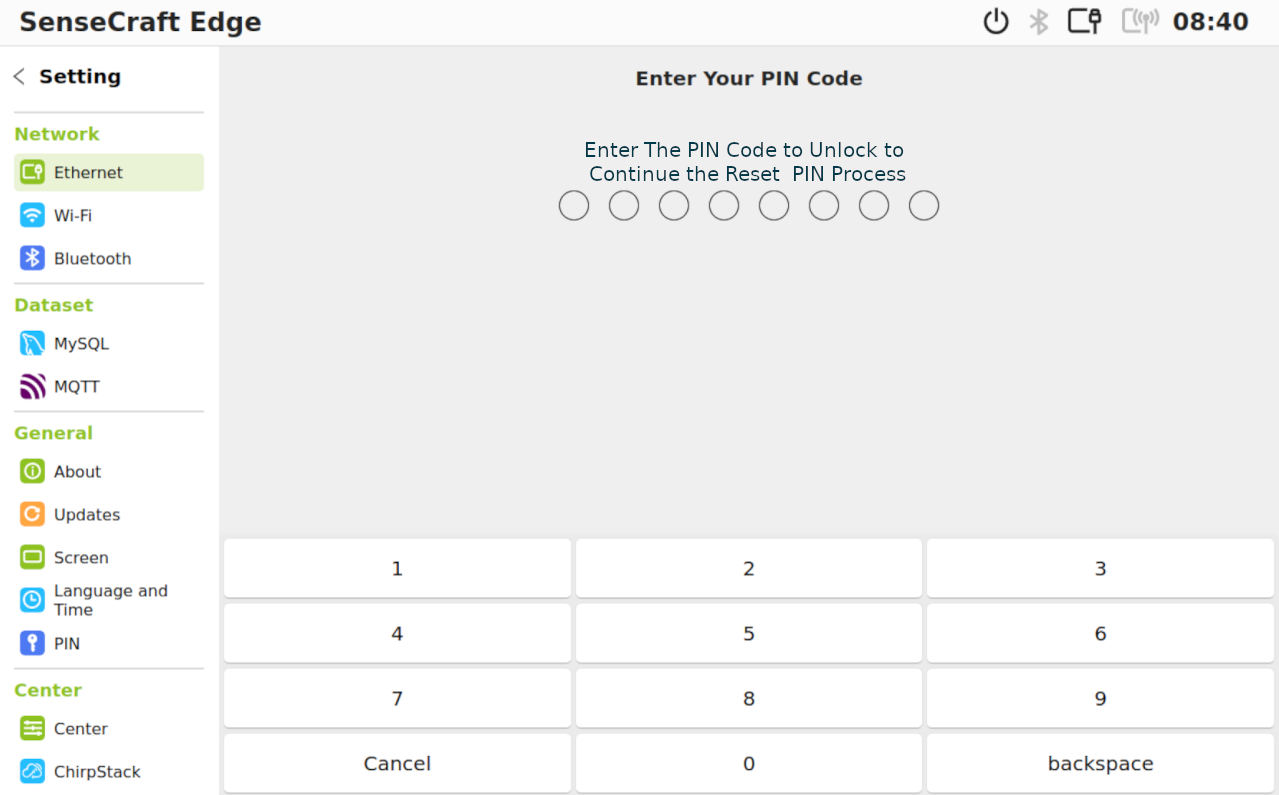Open Language and Time settings

109,600
